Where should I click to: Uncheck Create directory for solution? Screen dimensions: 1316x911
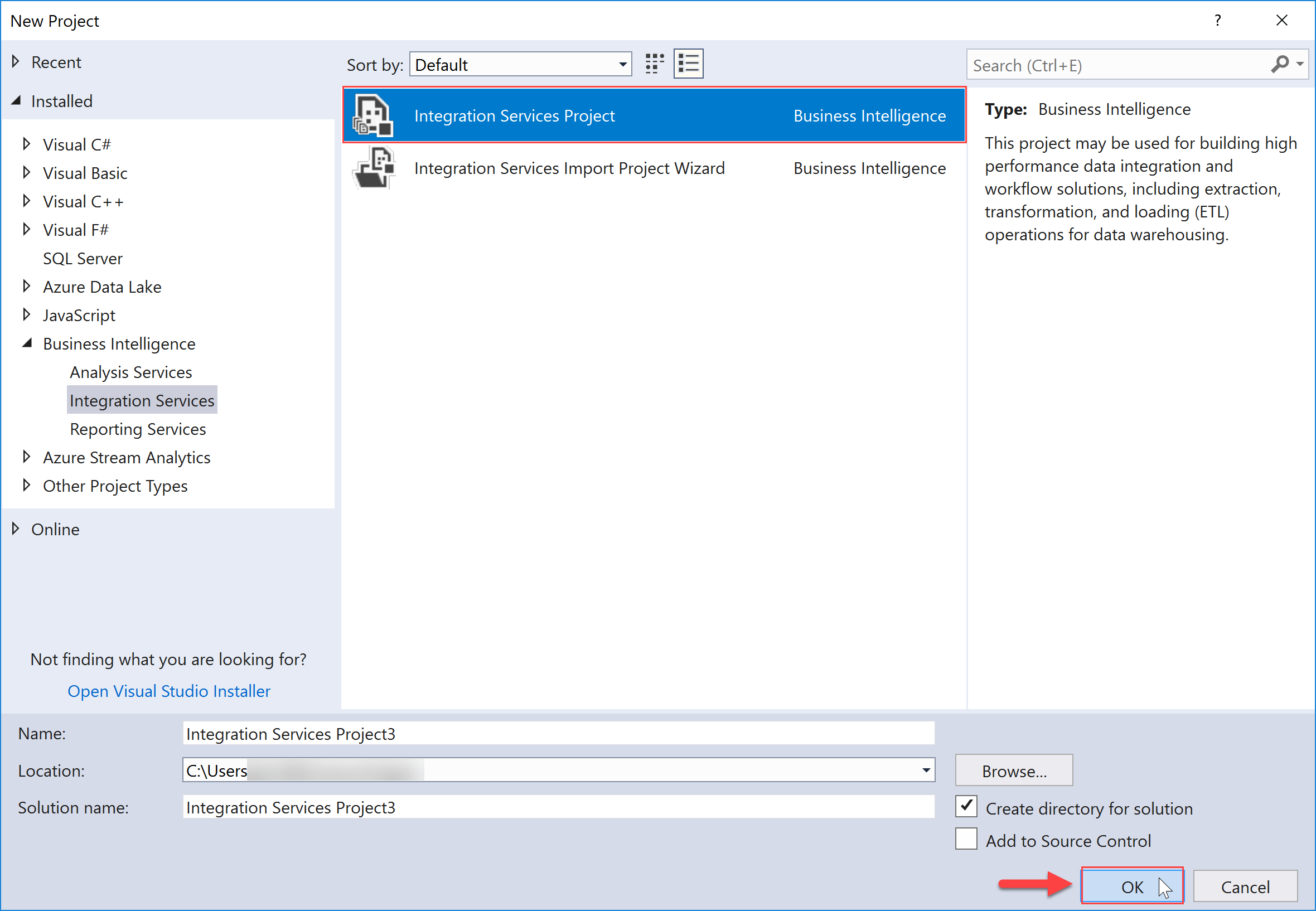[x=966, y=807]
